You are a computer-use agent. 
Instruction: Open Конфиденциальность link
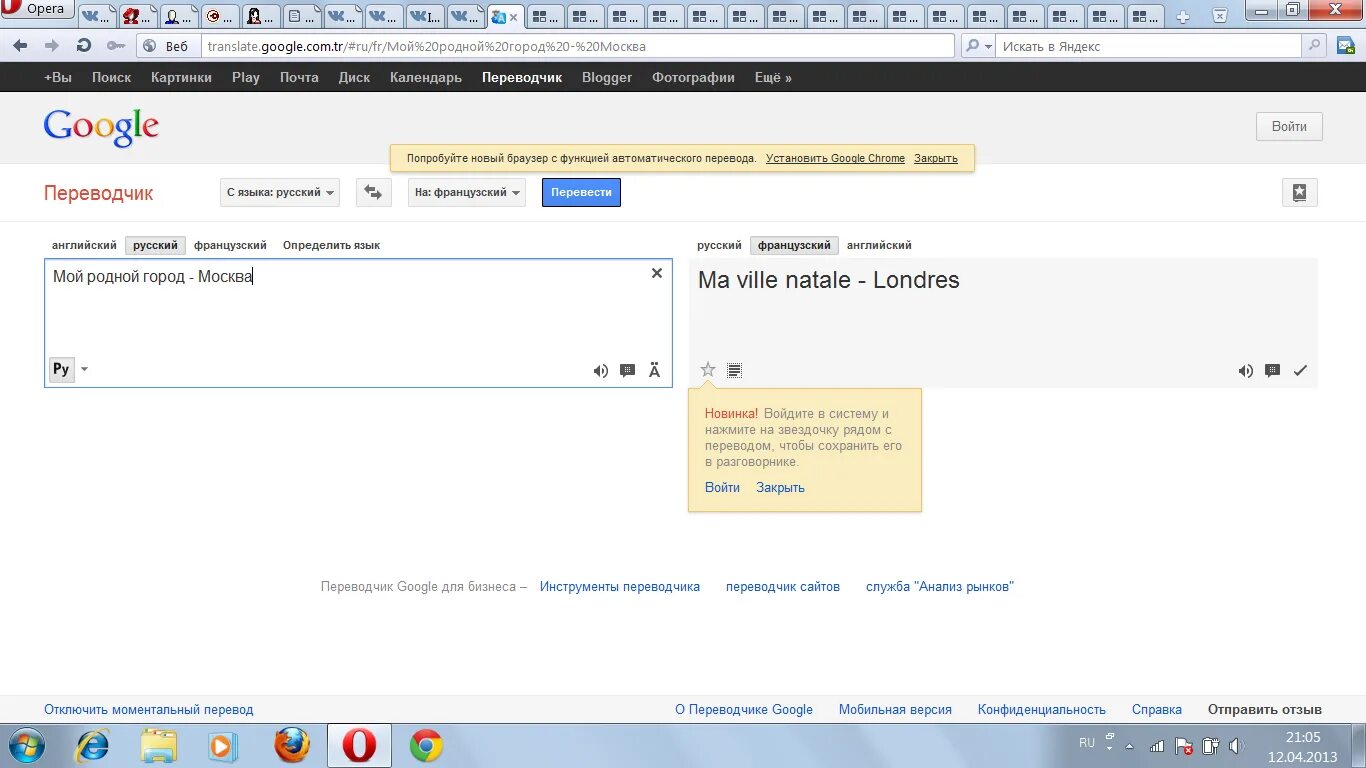pyautogui.click(x=1042, y=710)
